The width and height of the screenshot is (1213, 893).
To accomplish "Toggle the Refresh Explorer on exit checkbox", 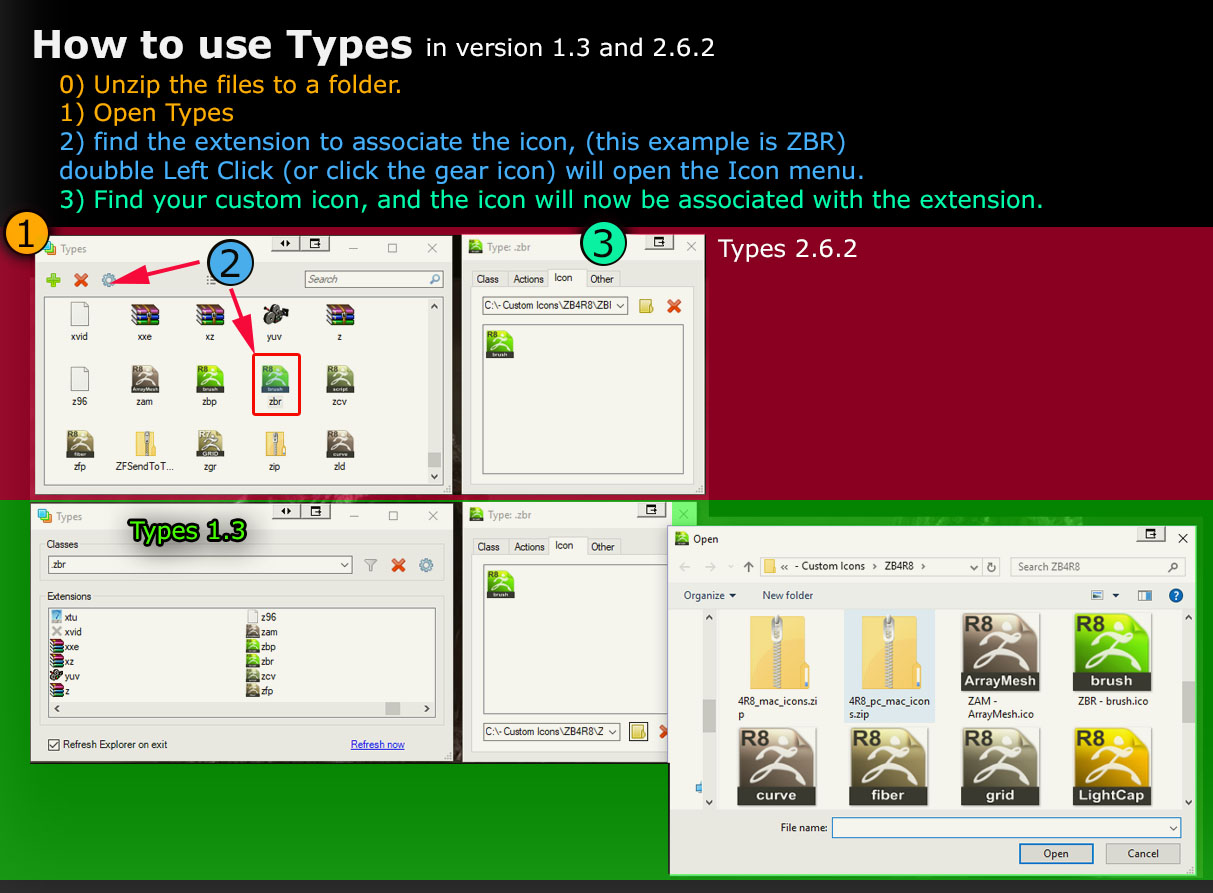I will [54, 744].
